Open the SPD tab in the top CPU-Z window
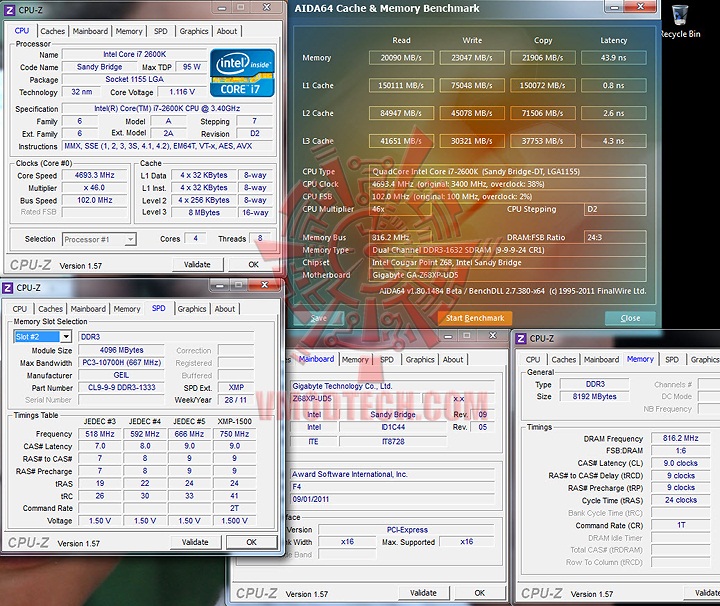The height and width of the screenshot is (606, 720). click(161, 31)
